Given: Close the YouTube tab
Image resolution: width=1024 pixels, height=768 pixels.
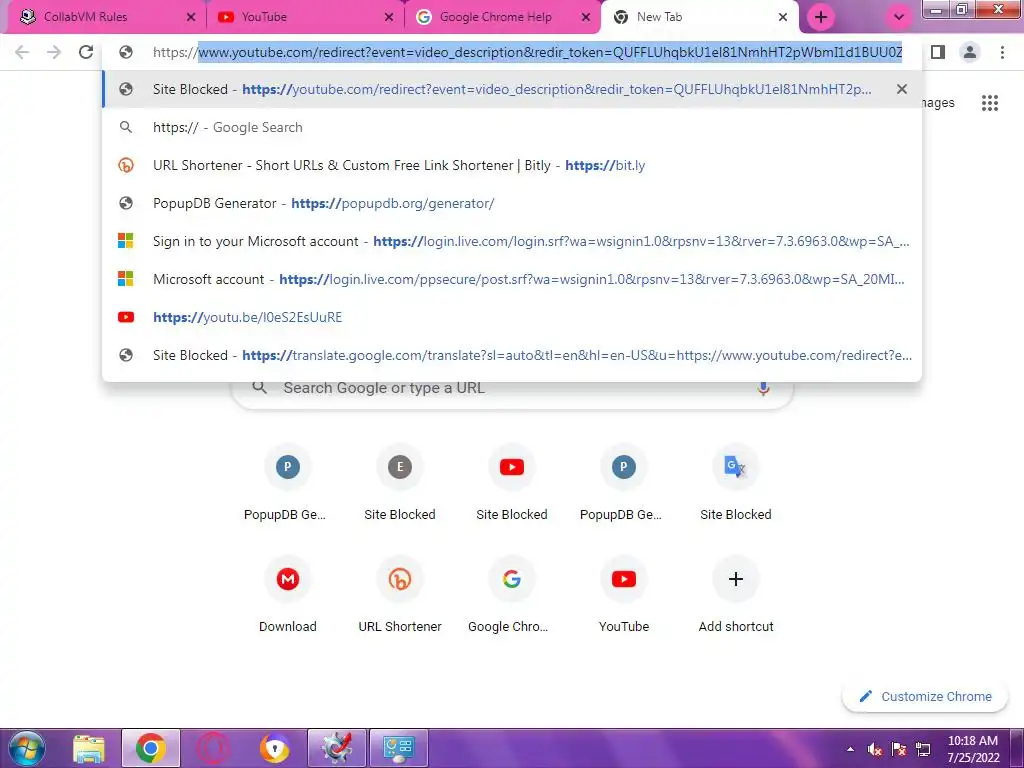Looking at the screenshot, I should coord(389,17).
